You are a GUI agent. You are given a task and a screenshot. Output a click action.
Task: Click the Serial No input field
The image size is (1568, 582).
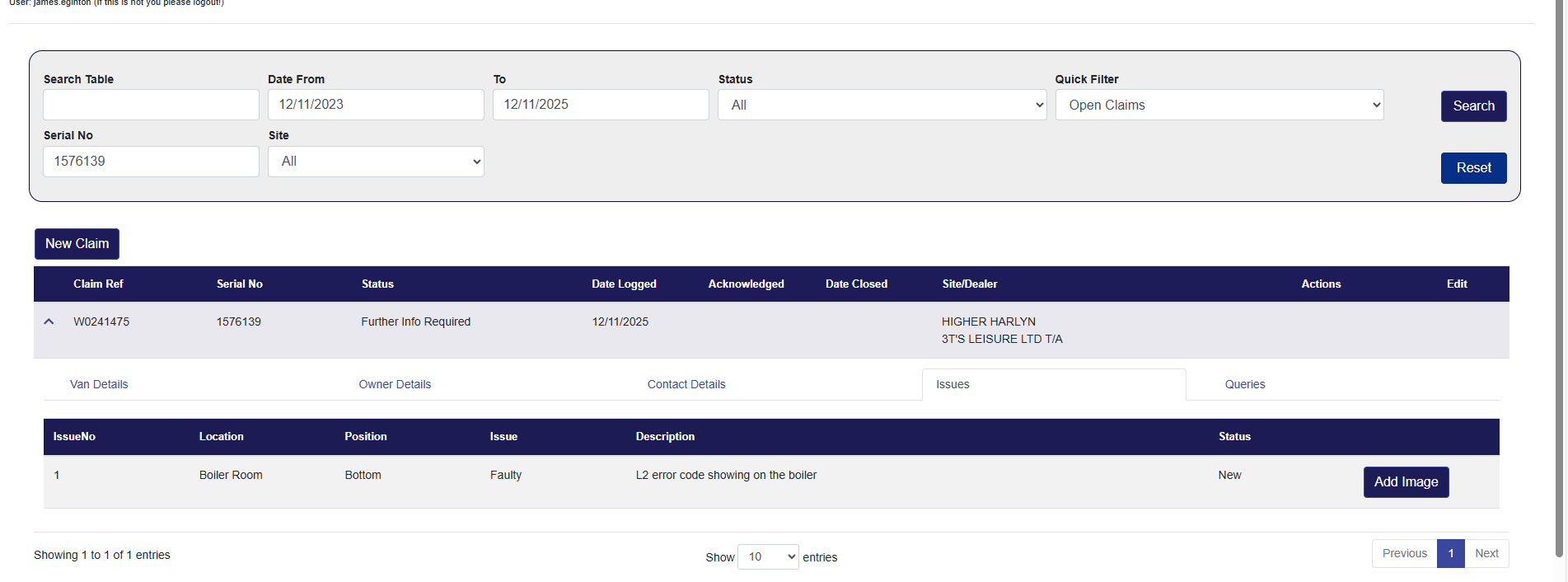point(151,162)
